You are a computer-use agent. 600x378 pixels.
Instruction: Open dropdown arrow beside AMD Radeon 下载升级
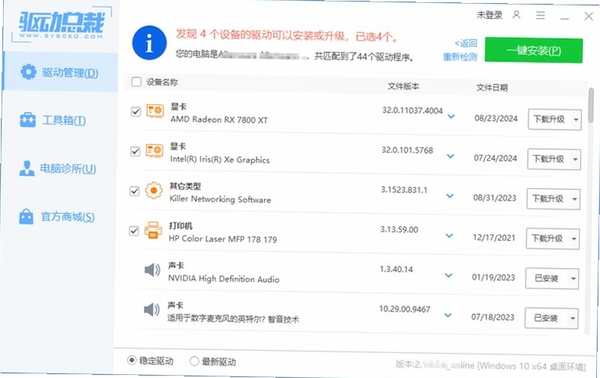[x=576, y=120]
